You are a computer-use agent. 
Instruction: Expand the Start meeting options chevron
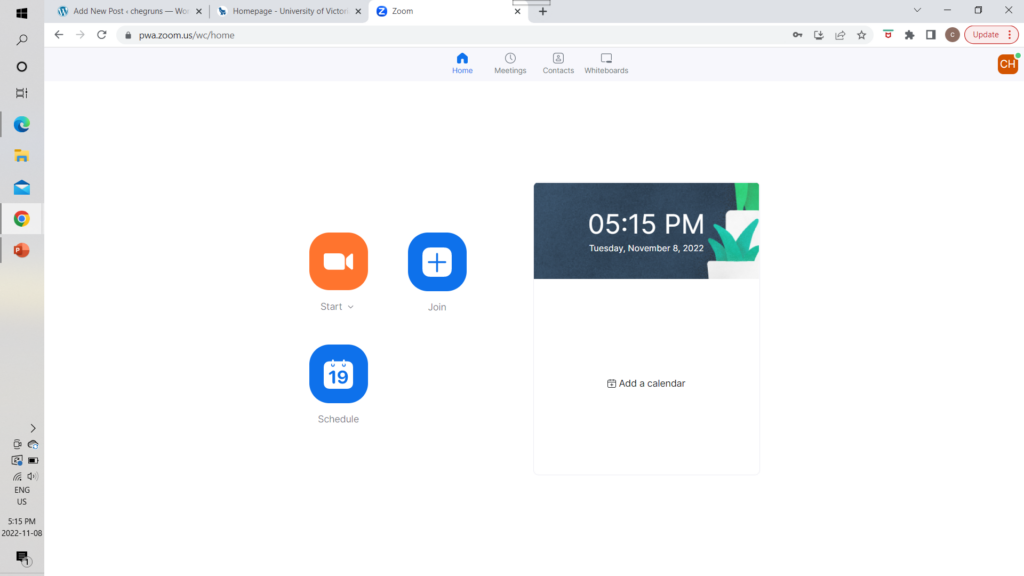[x=351, y=307]
